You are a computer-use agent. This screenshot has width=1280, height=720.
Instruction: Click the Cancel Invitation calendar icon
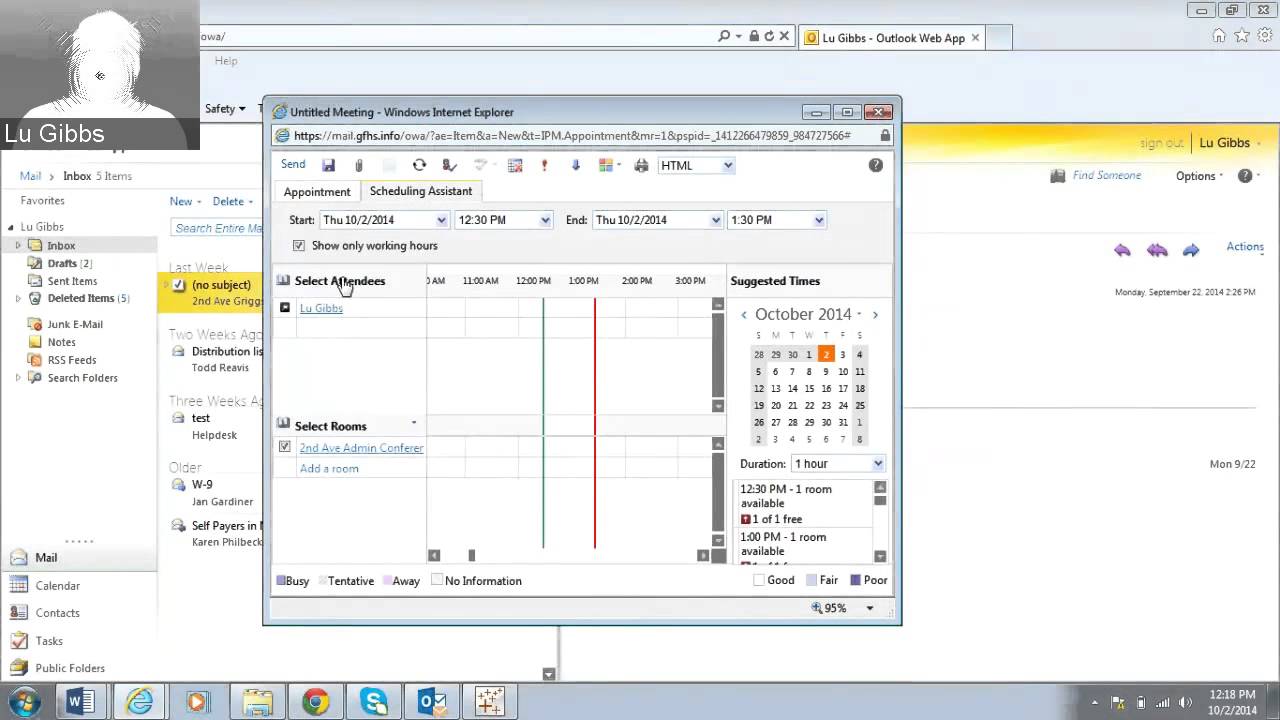point(515,165)
